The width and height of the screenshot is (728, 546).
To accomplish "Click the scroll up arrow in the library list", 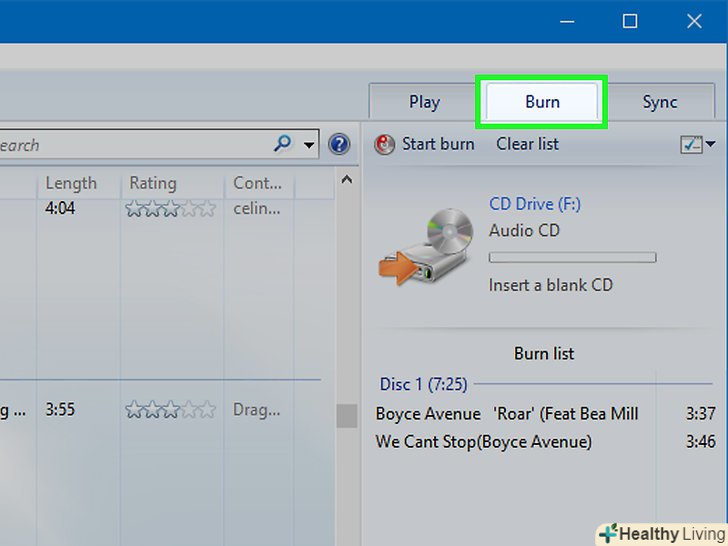I will [x=347, y=181].
